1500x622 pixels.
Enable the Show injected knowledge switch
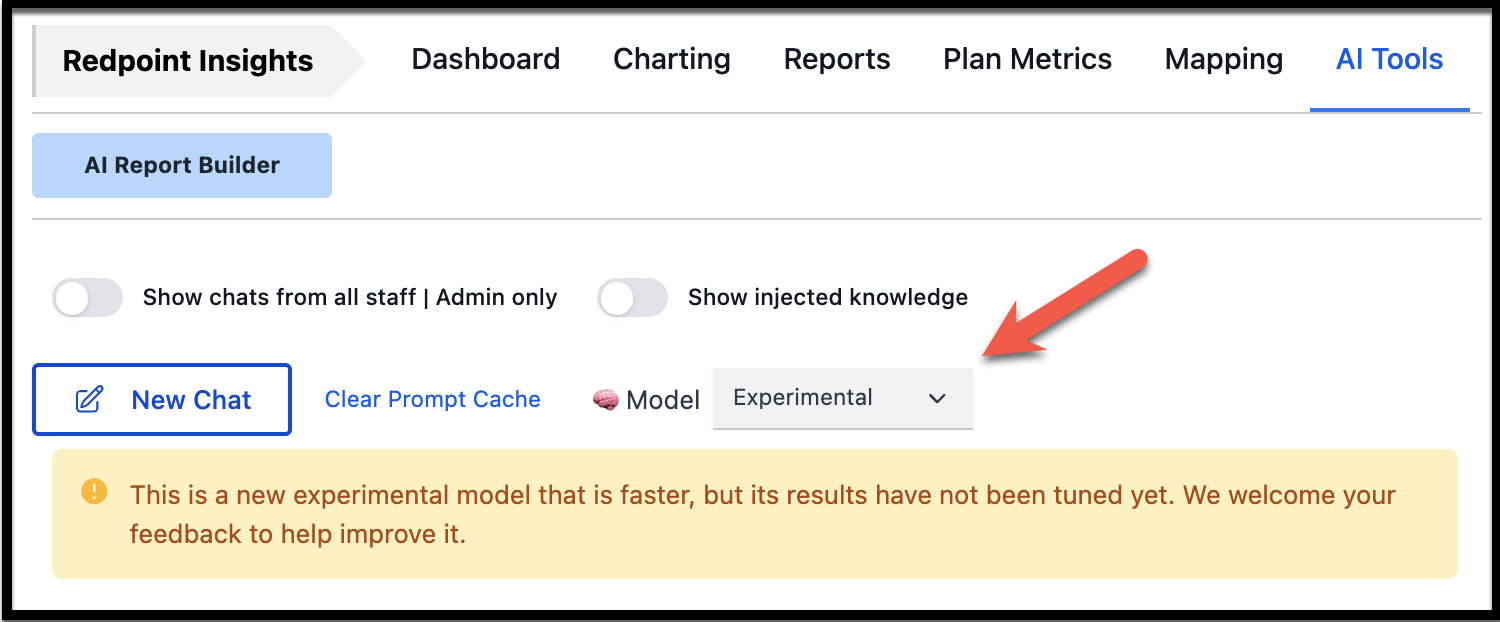(632, 298)
